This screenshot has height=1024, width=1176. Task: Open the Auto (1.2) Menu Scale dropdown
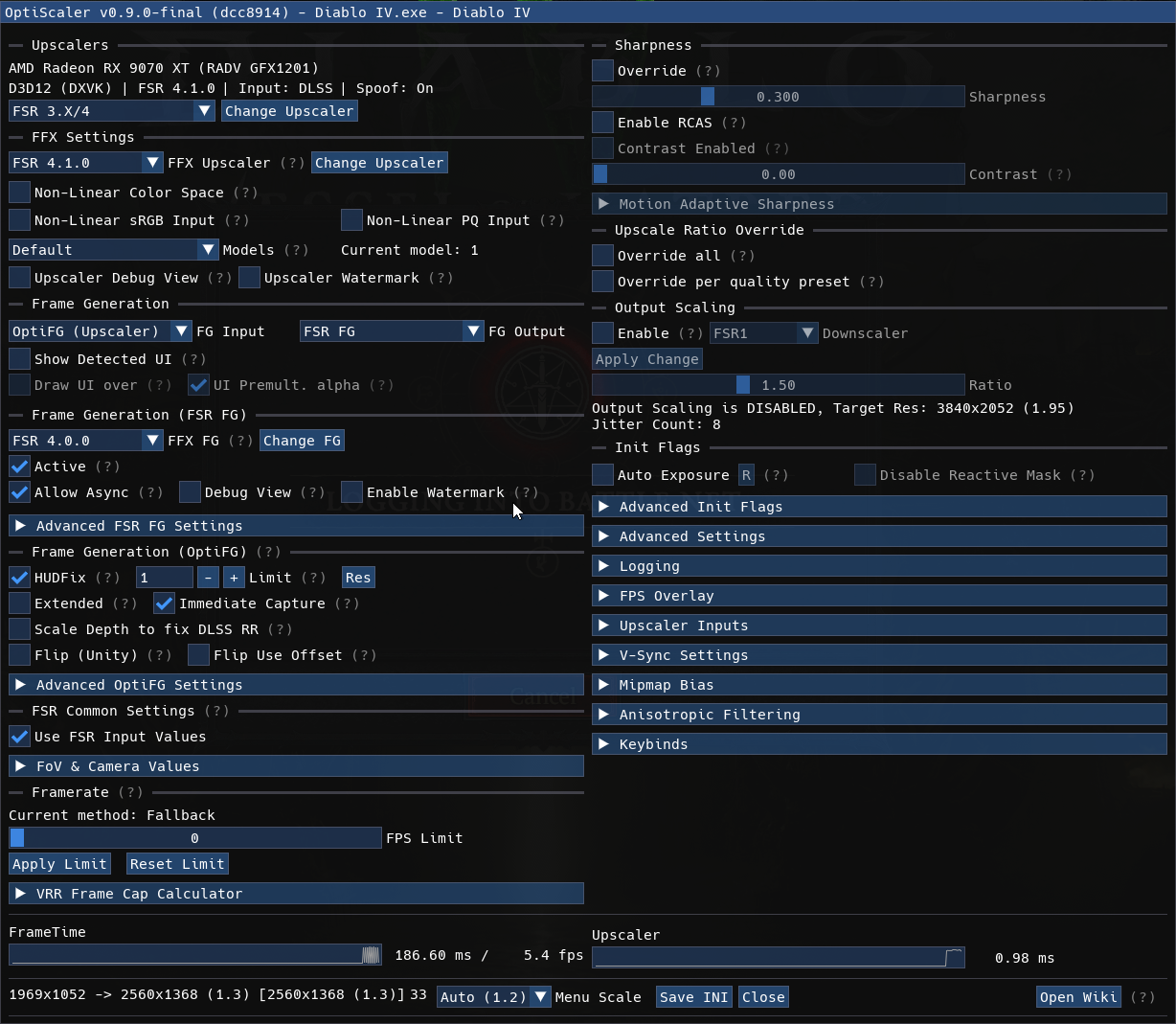coord(493,997)
